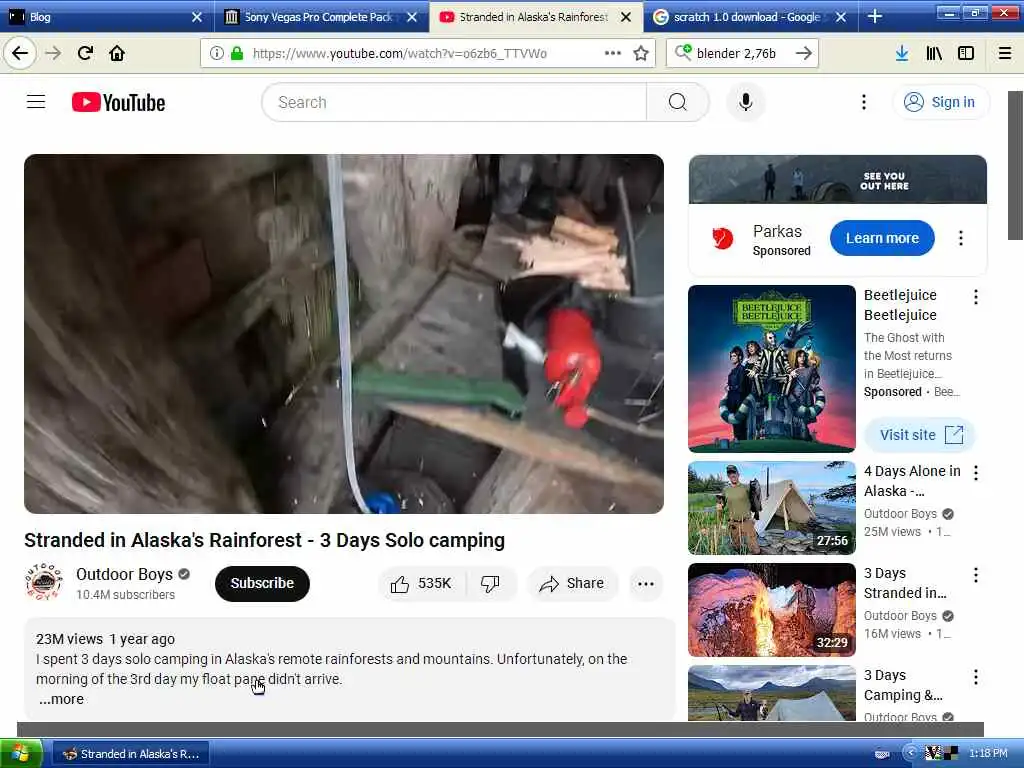Open options for Beetlejuice Beetlejuice ad
Image resolution: width=1024 pixels, height=768 pixels.
click(x=976, y=297)
